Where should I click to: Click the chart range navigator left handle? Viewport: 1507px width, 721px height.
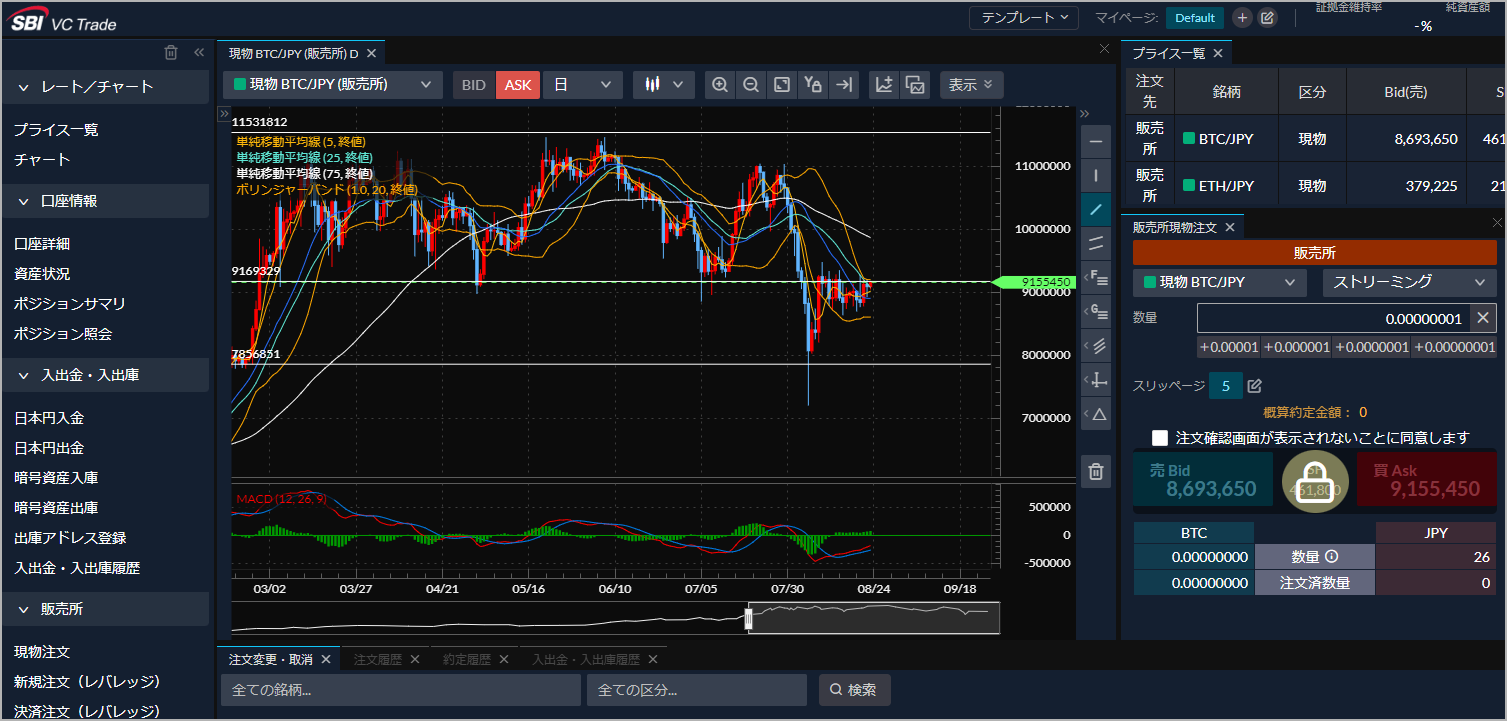(747, 619)
